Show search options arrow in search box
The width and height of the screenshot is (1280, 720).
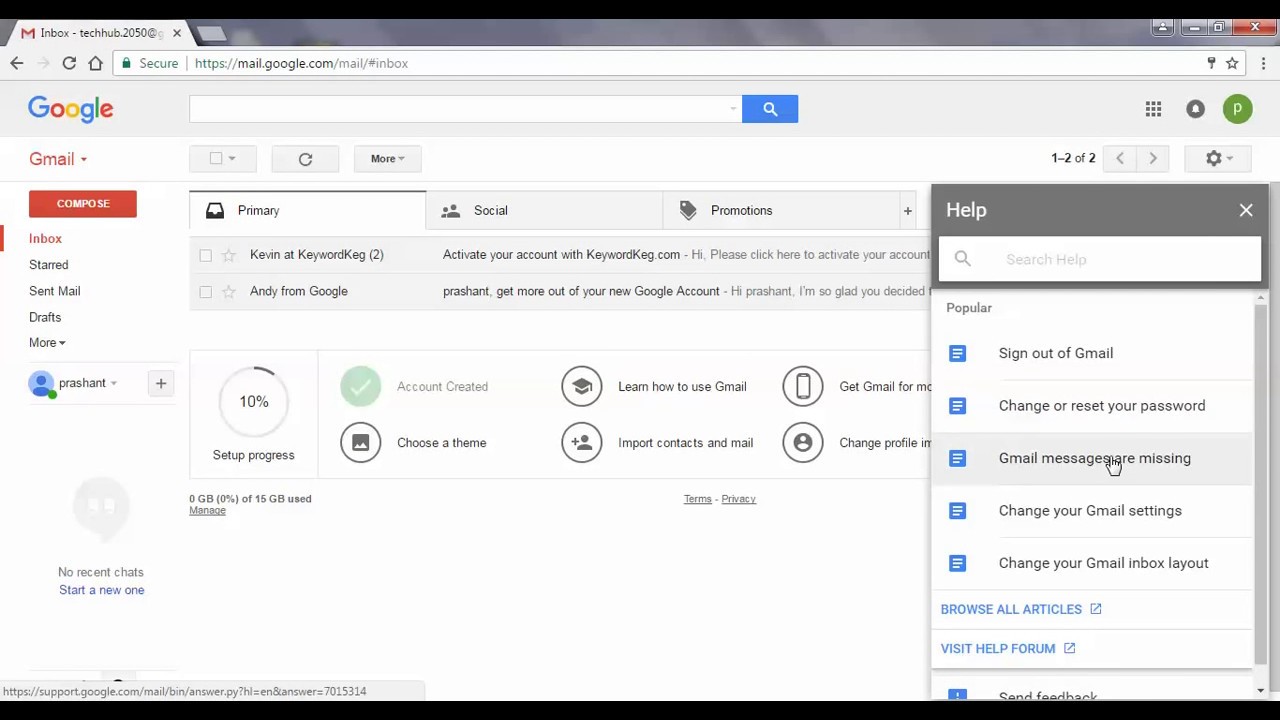[x=733, y=109]
